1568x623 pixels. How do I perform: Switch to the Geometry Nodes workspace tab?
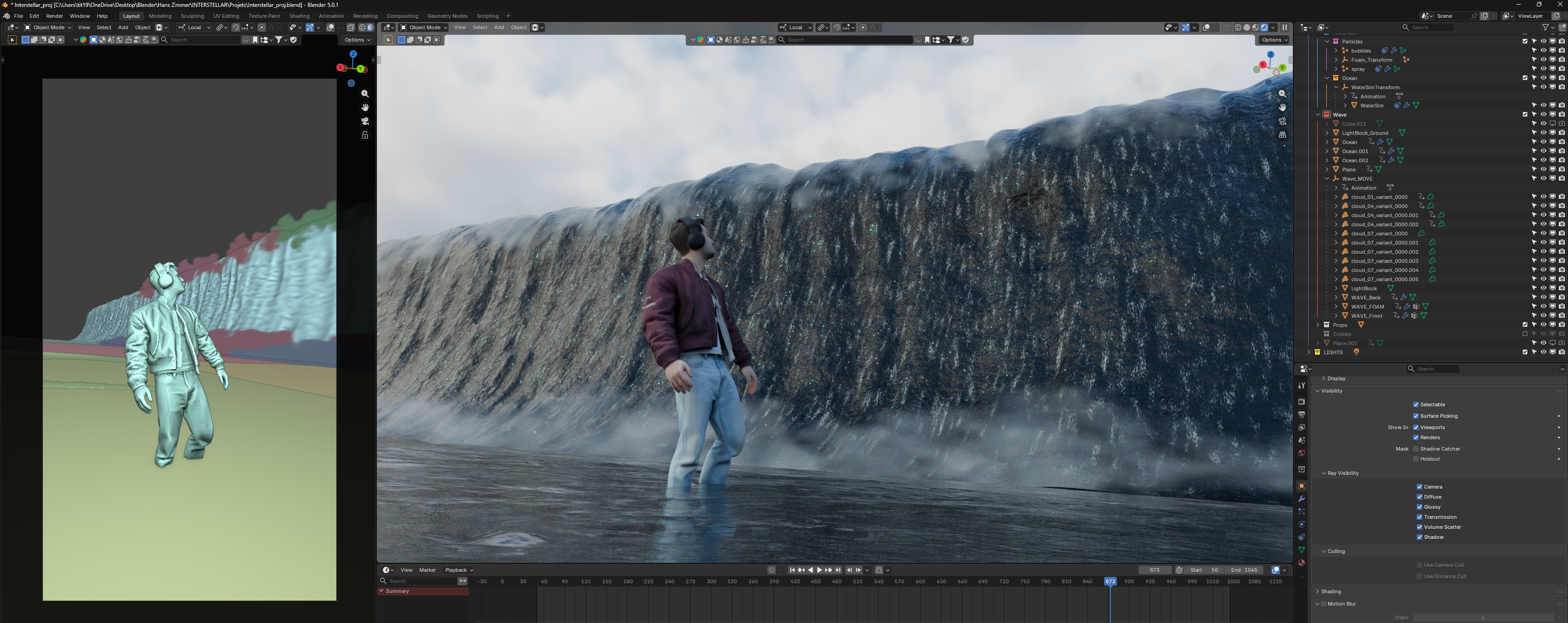(447, 16)
